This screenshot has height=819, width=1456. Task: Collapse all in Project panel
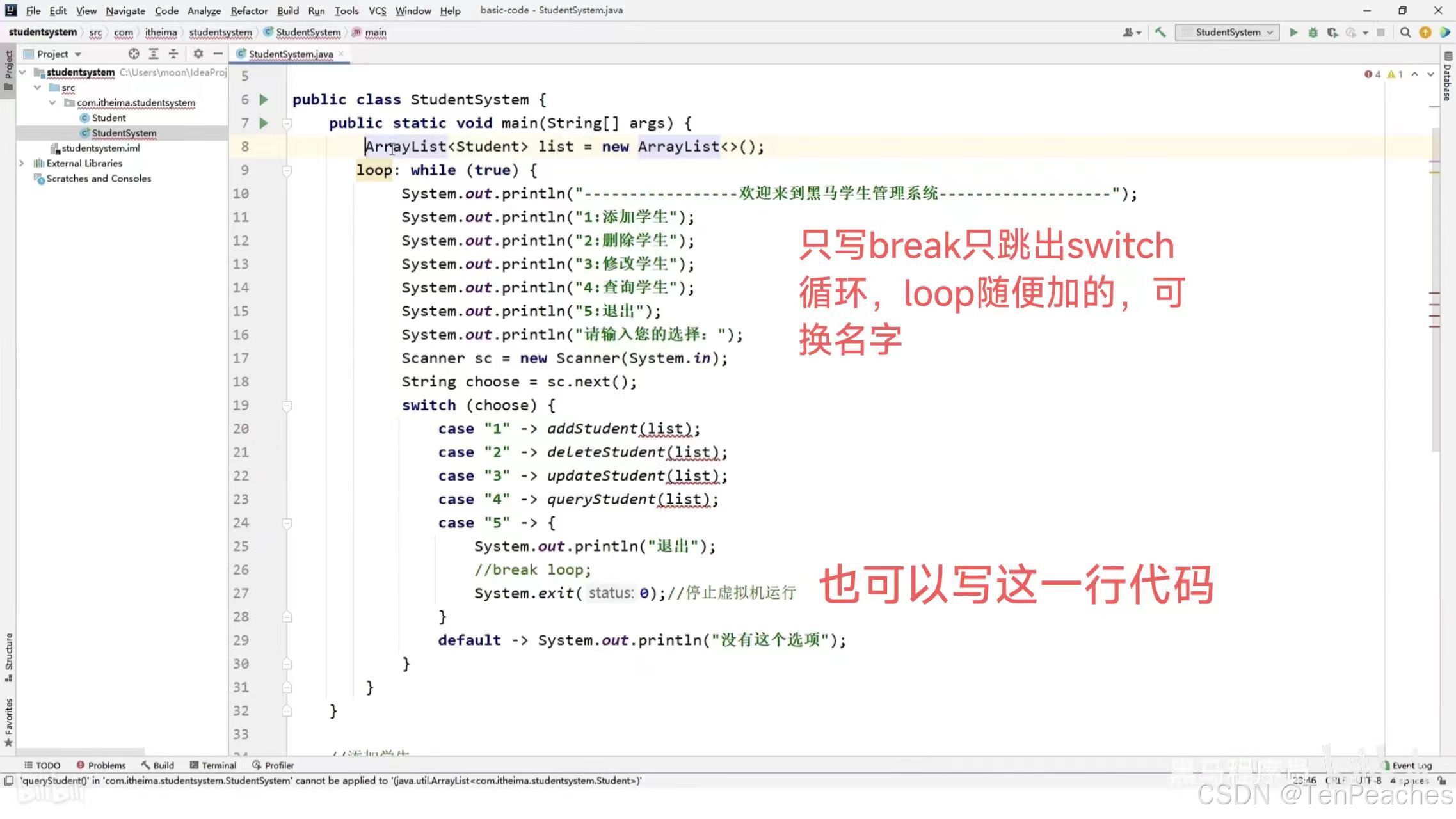pos(173,54)
